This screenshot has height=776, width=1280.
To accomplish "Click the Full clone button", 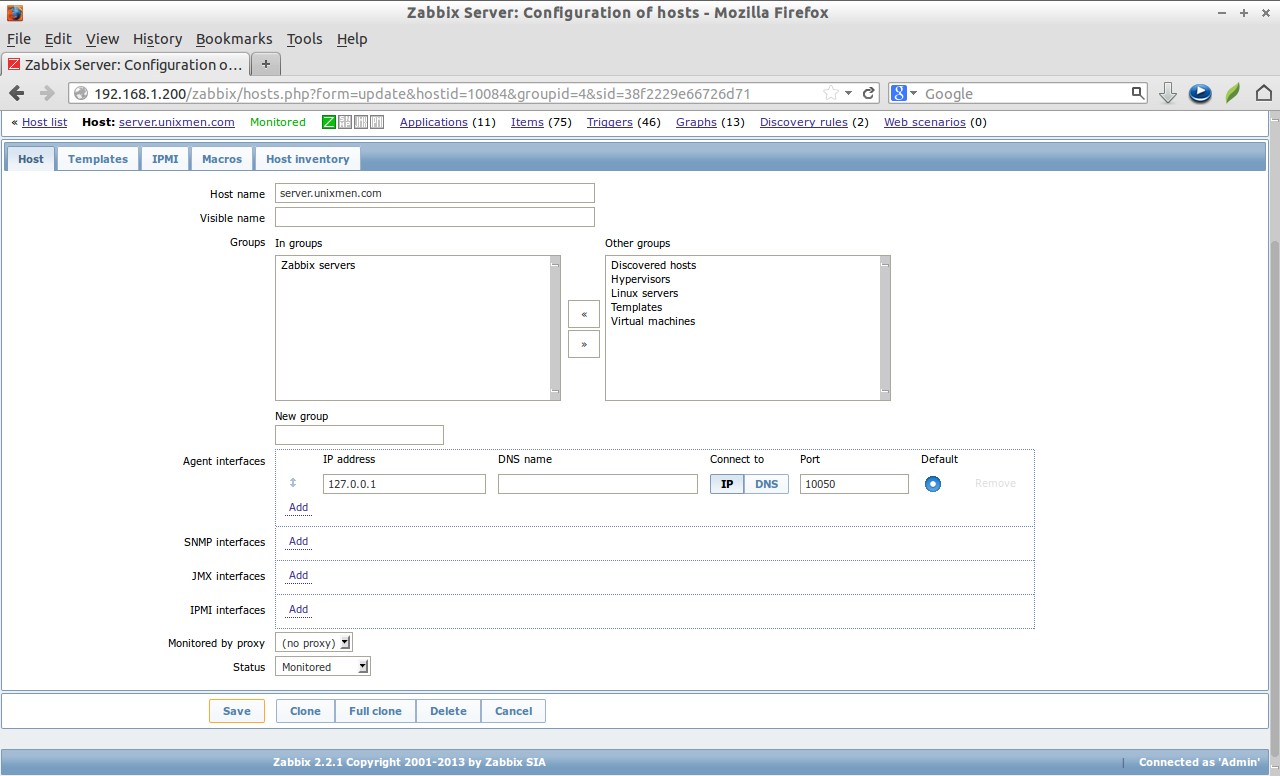I will pos(375,711).
